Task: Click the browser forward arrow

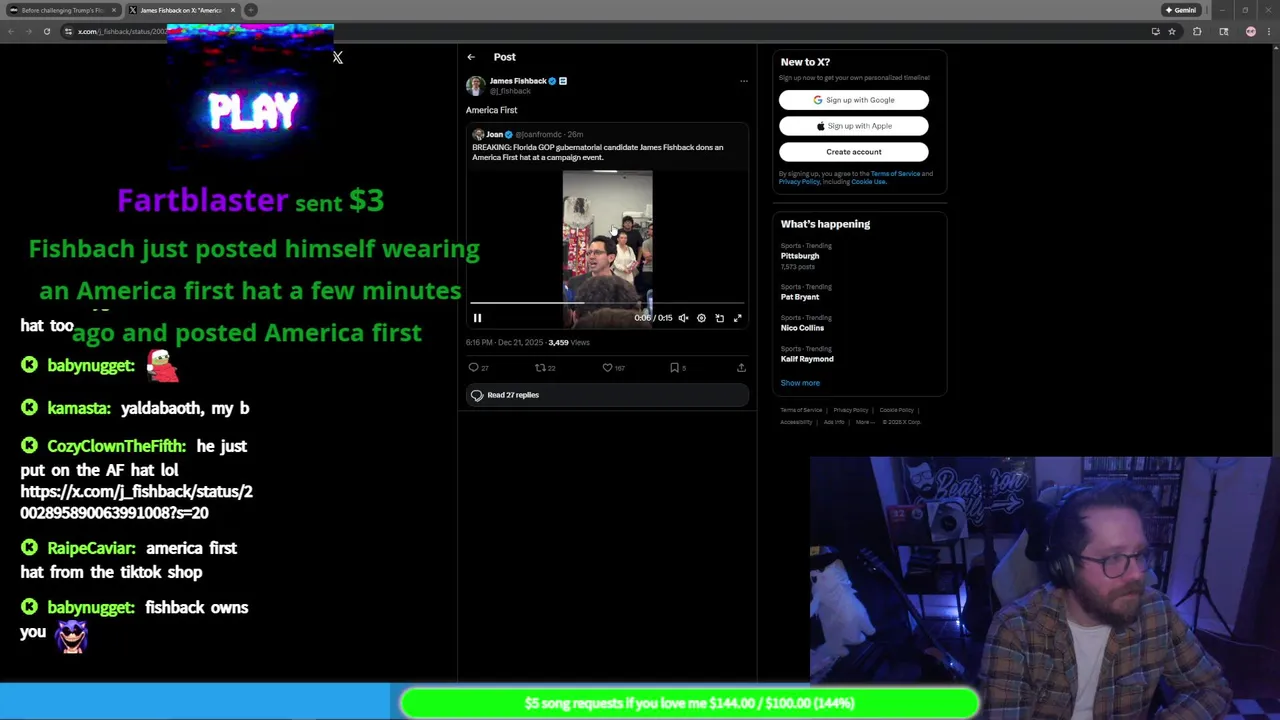Action: point(28,31)
